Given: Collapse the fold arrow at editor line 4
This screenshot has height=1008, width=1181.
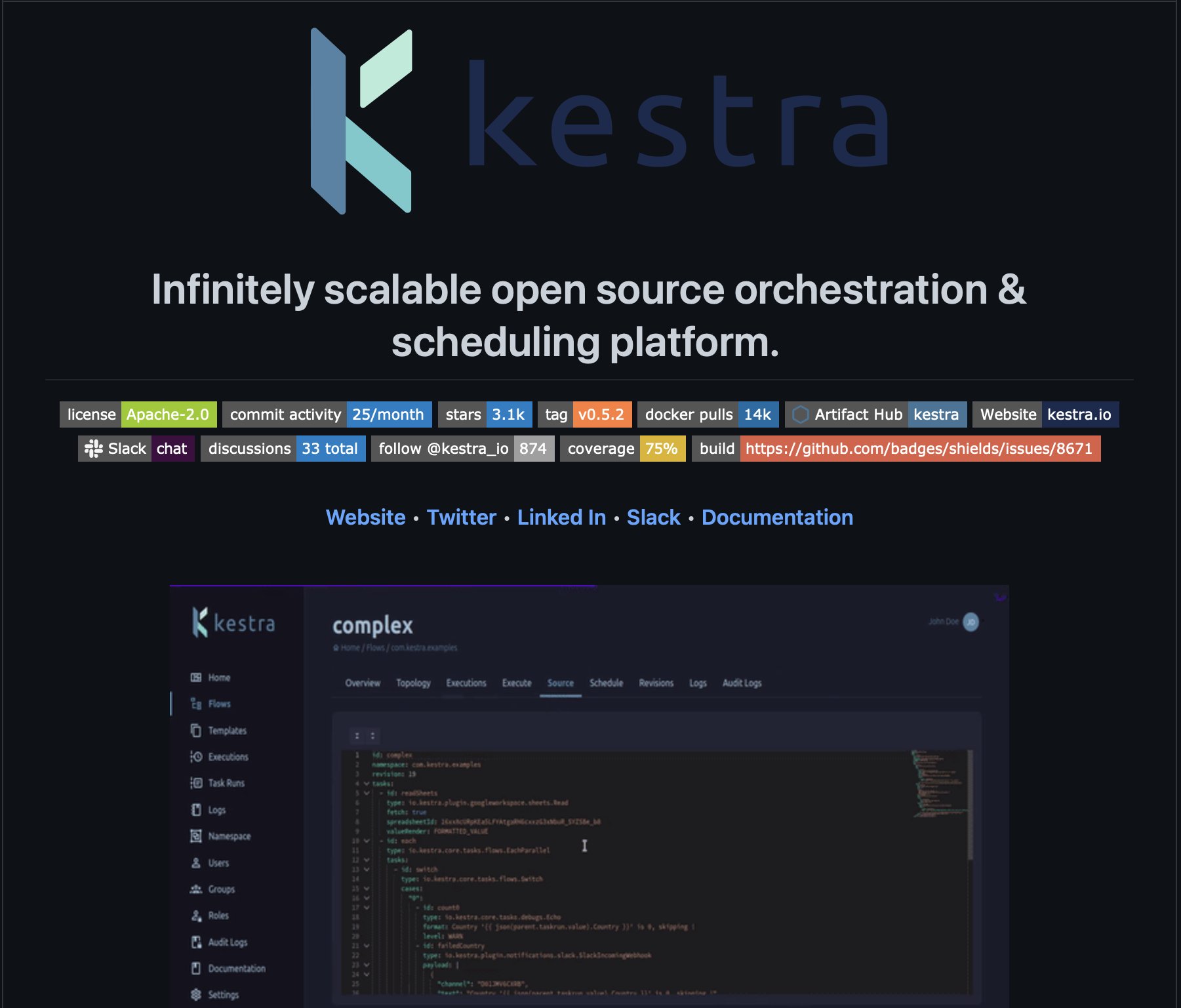Looking at the screenshot, I should pyautogui.click(x=367, y=784).
